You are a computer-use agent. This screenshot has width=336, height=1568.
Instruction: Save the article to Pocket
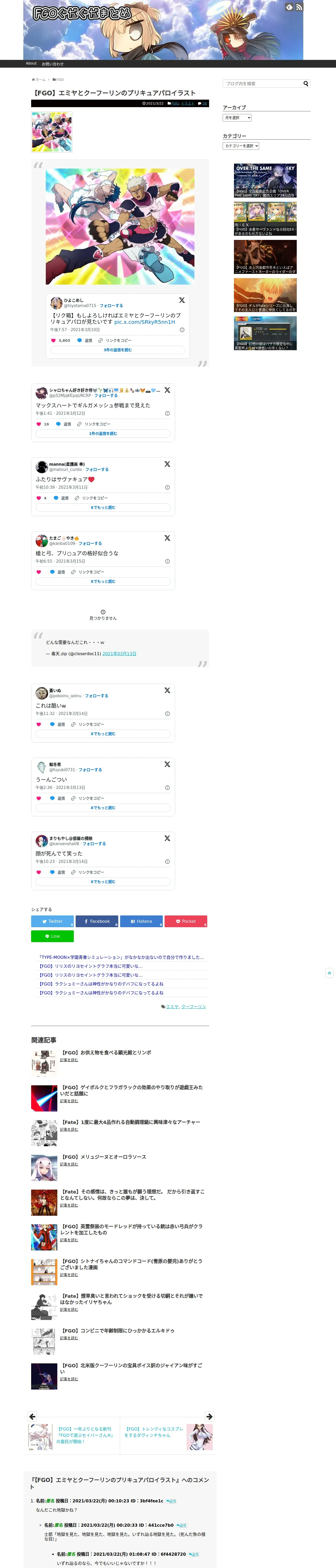point(186,921)
